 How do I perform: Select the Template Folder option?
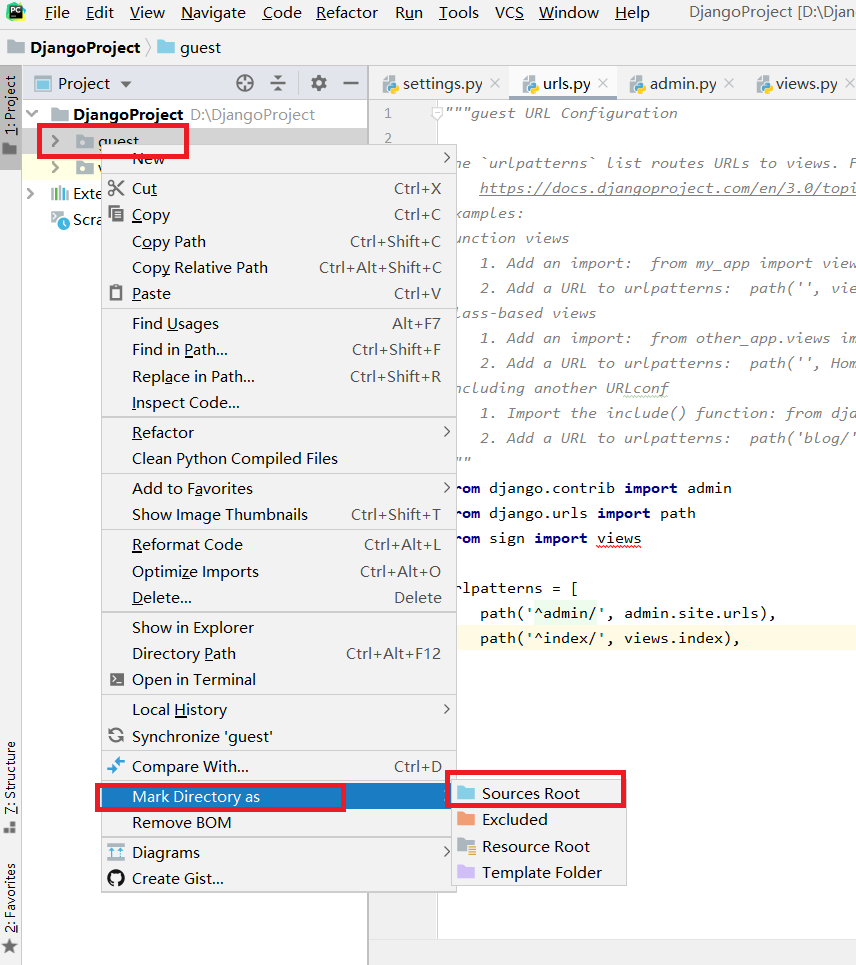coord(539,873)
